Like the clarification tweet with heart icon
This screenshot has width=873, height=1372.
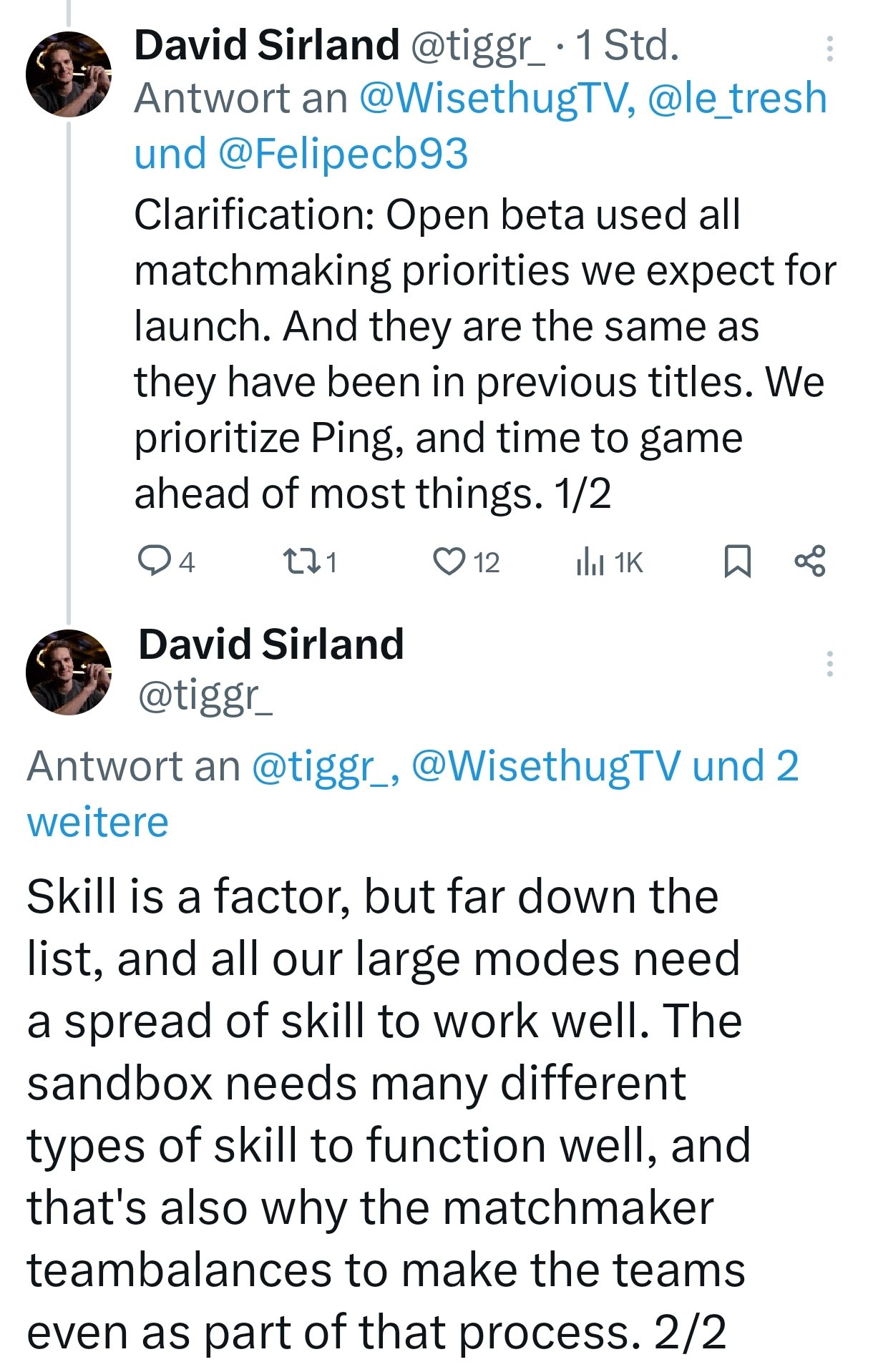pos(449,562)
